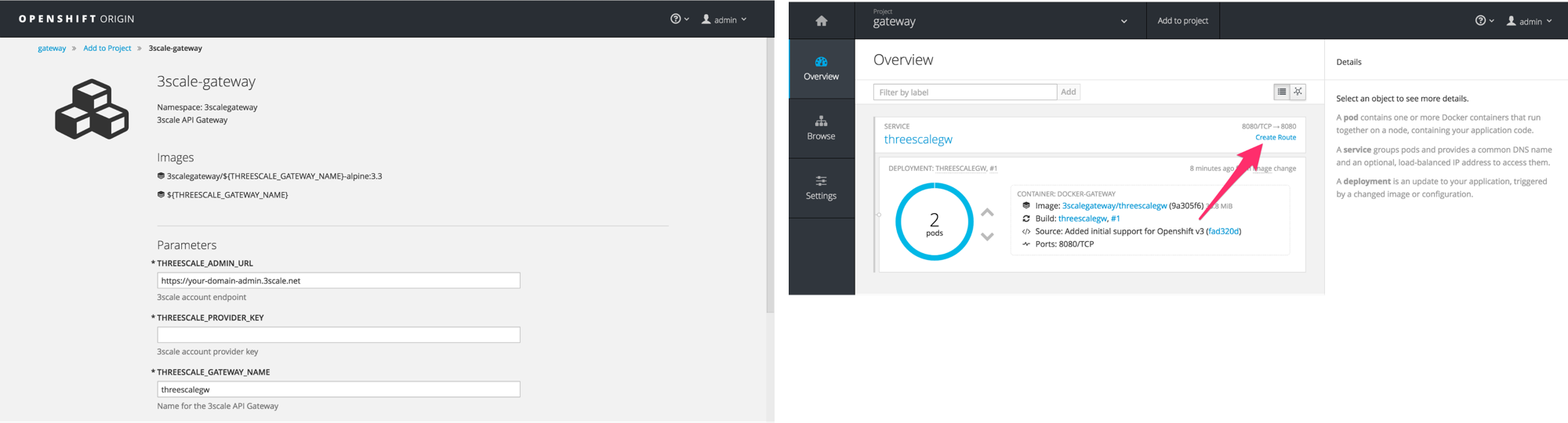Viewport: 1568px width, 423px height.
Task: Click the 3scale-gateway page heading
Action: point(206,81)
